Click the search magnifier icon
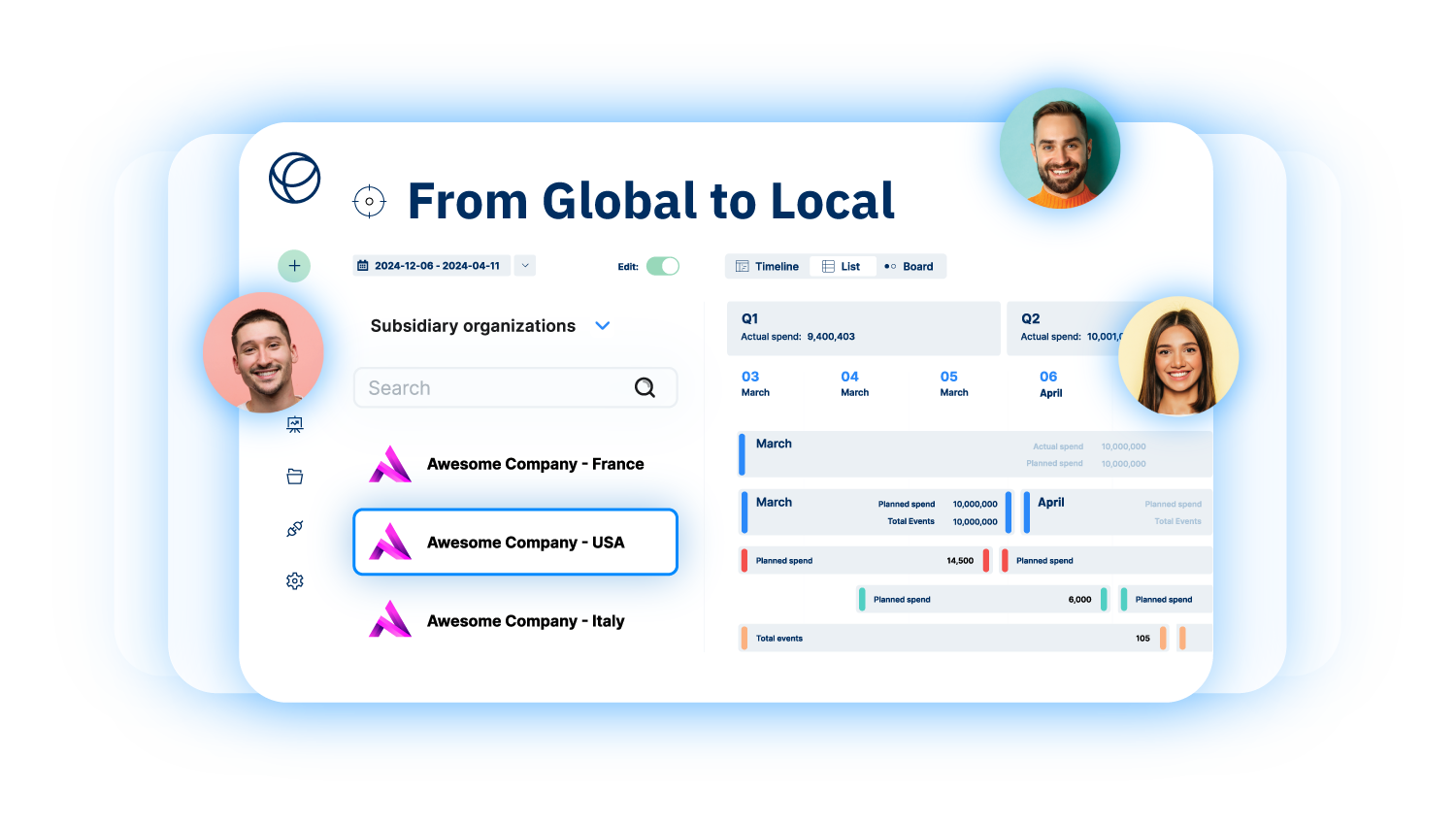The height and width of the screenshot is (825, 1456). click(645, 387)
